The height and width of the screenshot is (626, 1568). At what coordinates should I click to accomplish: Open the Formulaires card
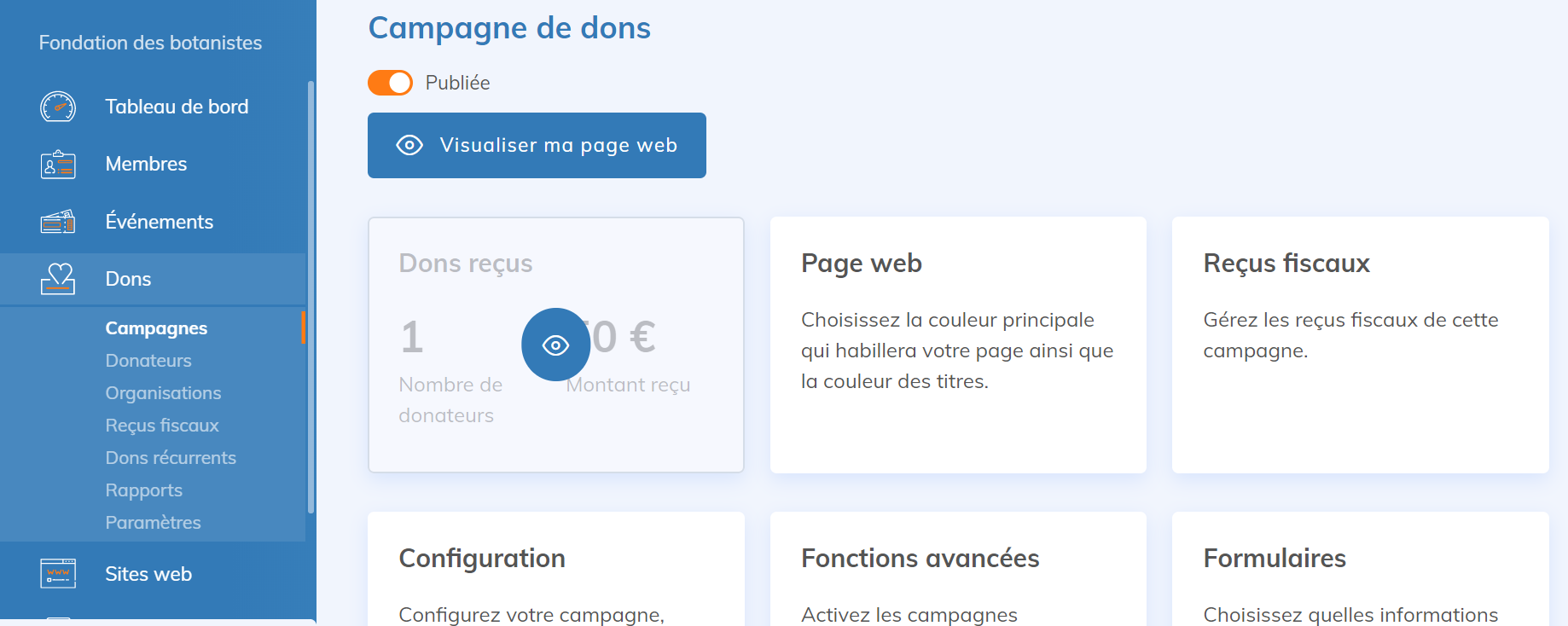(1360, 569)
